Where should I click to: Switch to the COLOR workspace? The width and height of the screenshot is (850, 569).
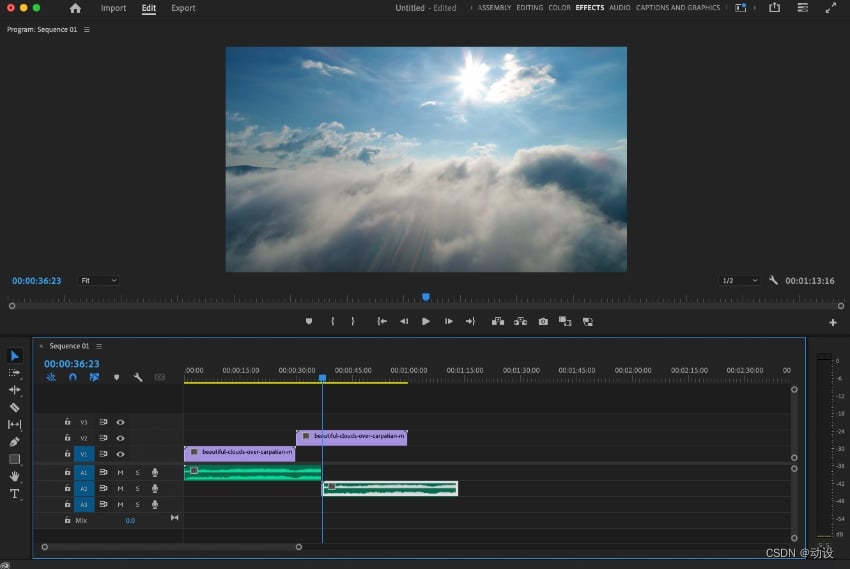point(559,8)
